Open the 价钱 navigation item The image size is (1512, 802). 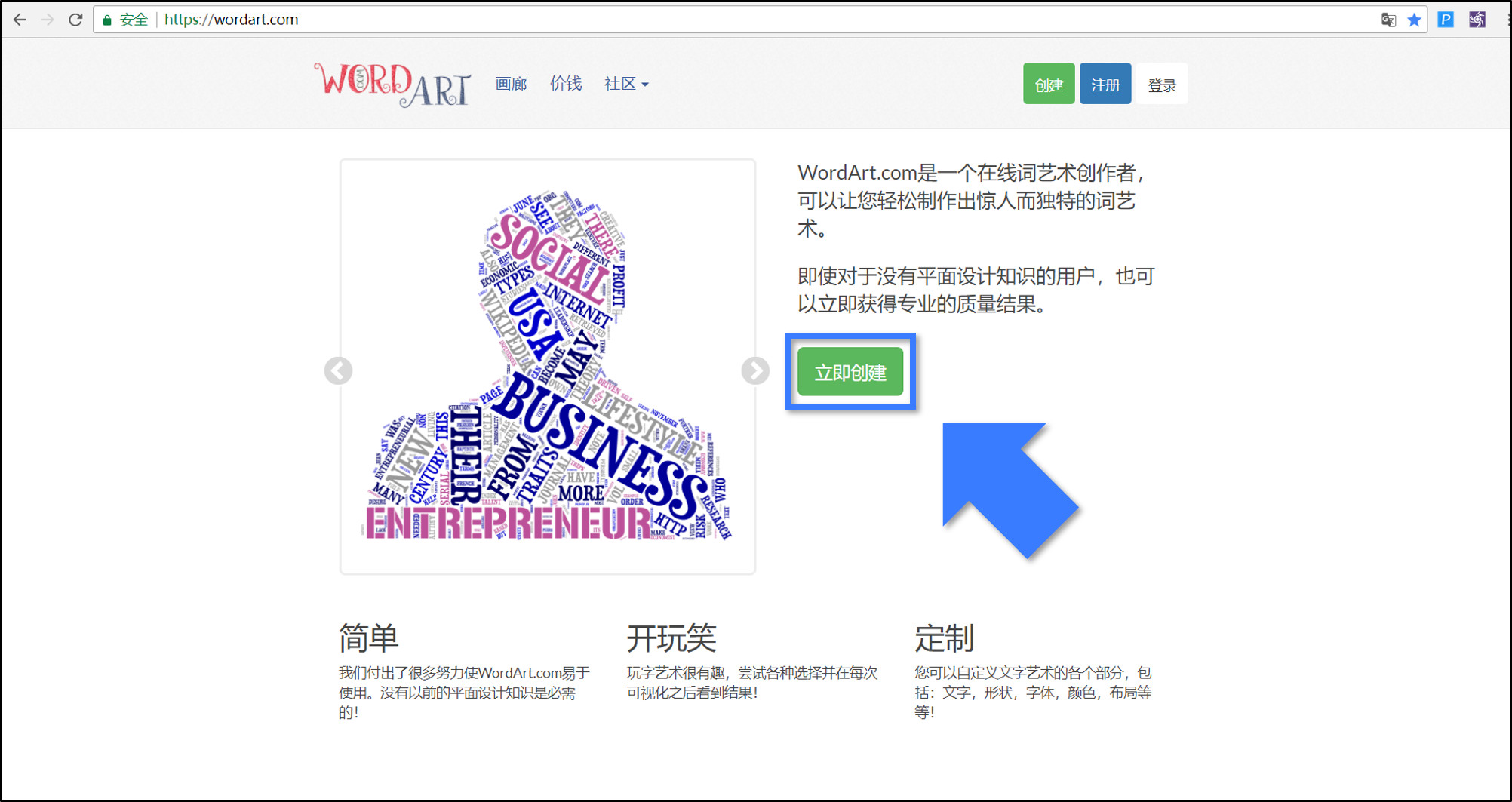tap(566, 84)
